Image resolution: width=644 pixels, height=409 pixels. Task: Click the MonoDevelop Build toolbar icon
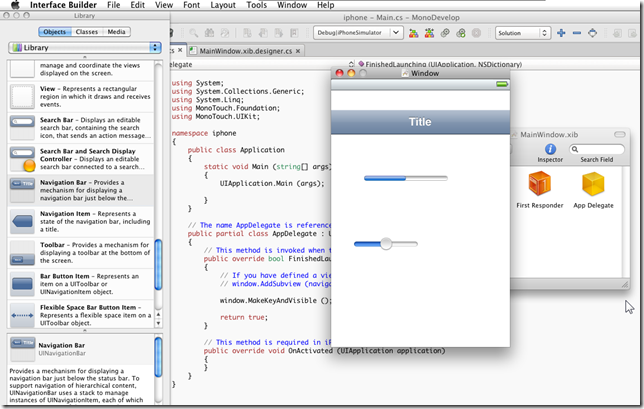pyautogui.click(x=414, y=33)
